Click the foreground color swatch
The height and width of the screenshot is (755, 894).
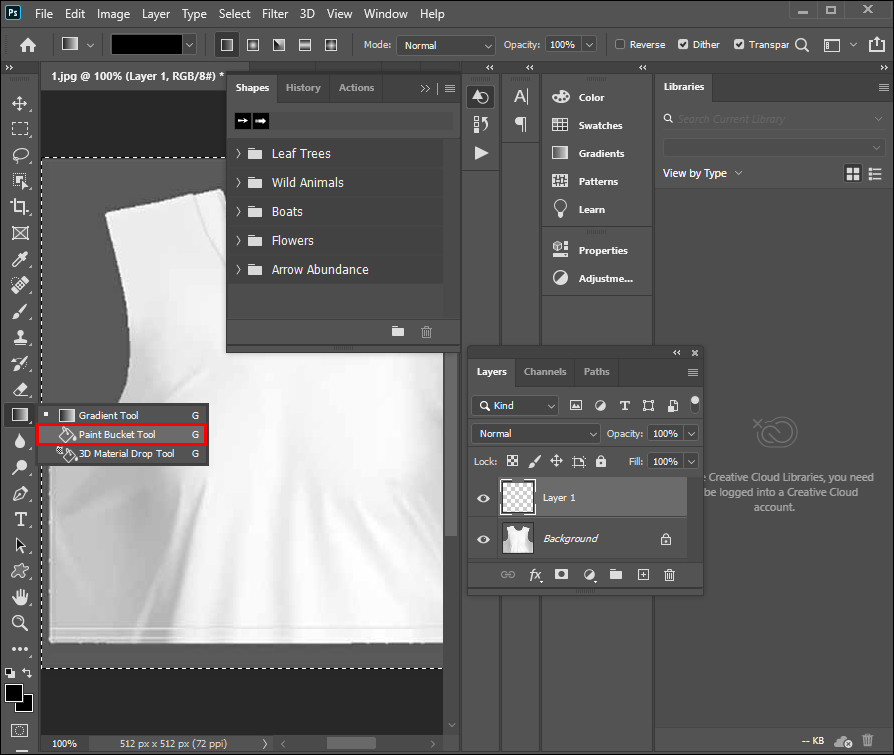pyautogui.click(x=14, y=693)
